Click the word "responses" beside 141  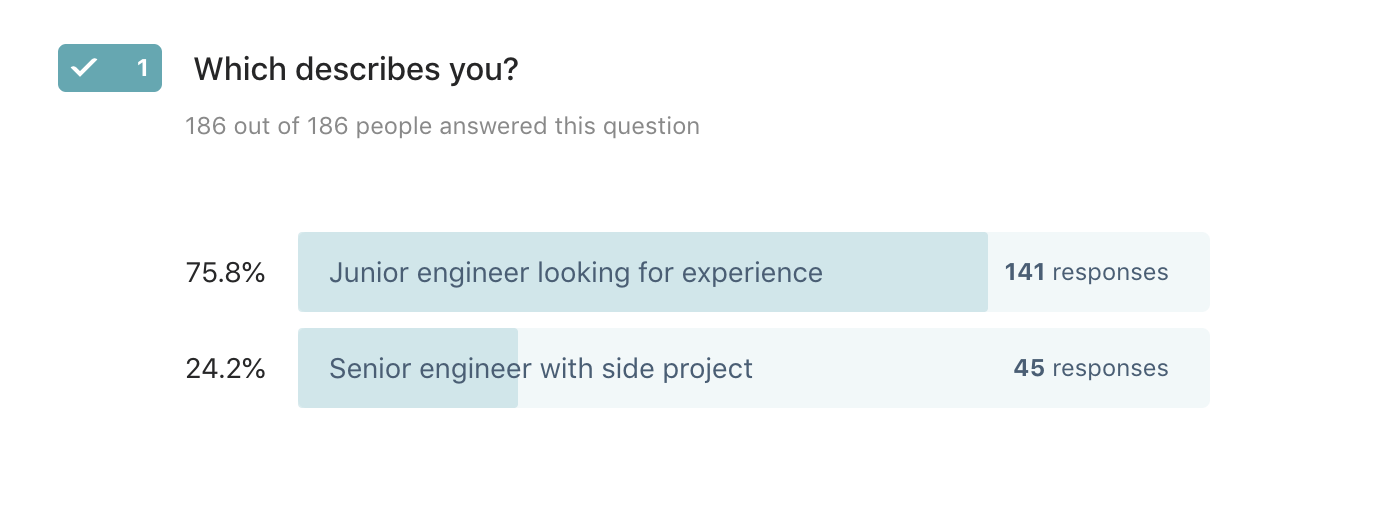coord(1110,272)
